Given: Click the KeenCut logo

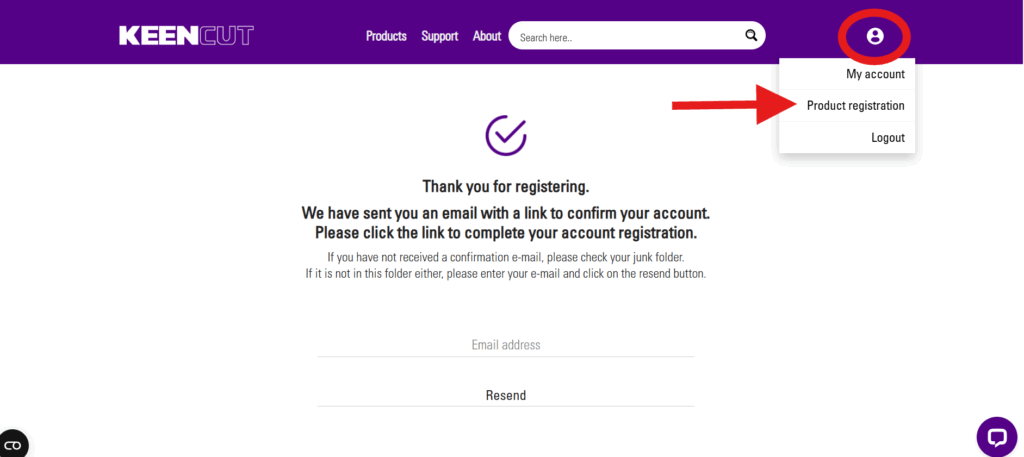Looking at the screenshot, I should pyautogui.click(x=186, y=36).
